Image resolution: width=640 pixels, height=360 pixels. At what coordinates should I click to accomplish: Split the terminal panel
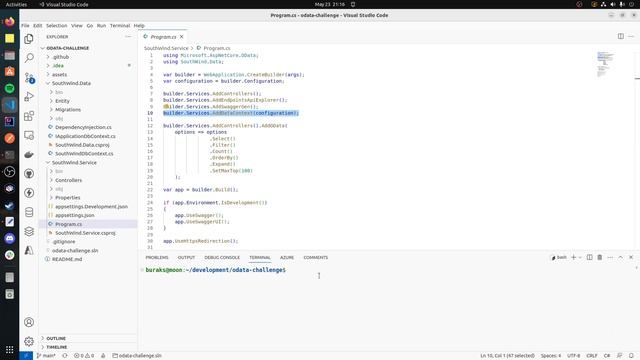[x=589, y=257]
